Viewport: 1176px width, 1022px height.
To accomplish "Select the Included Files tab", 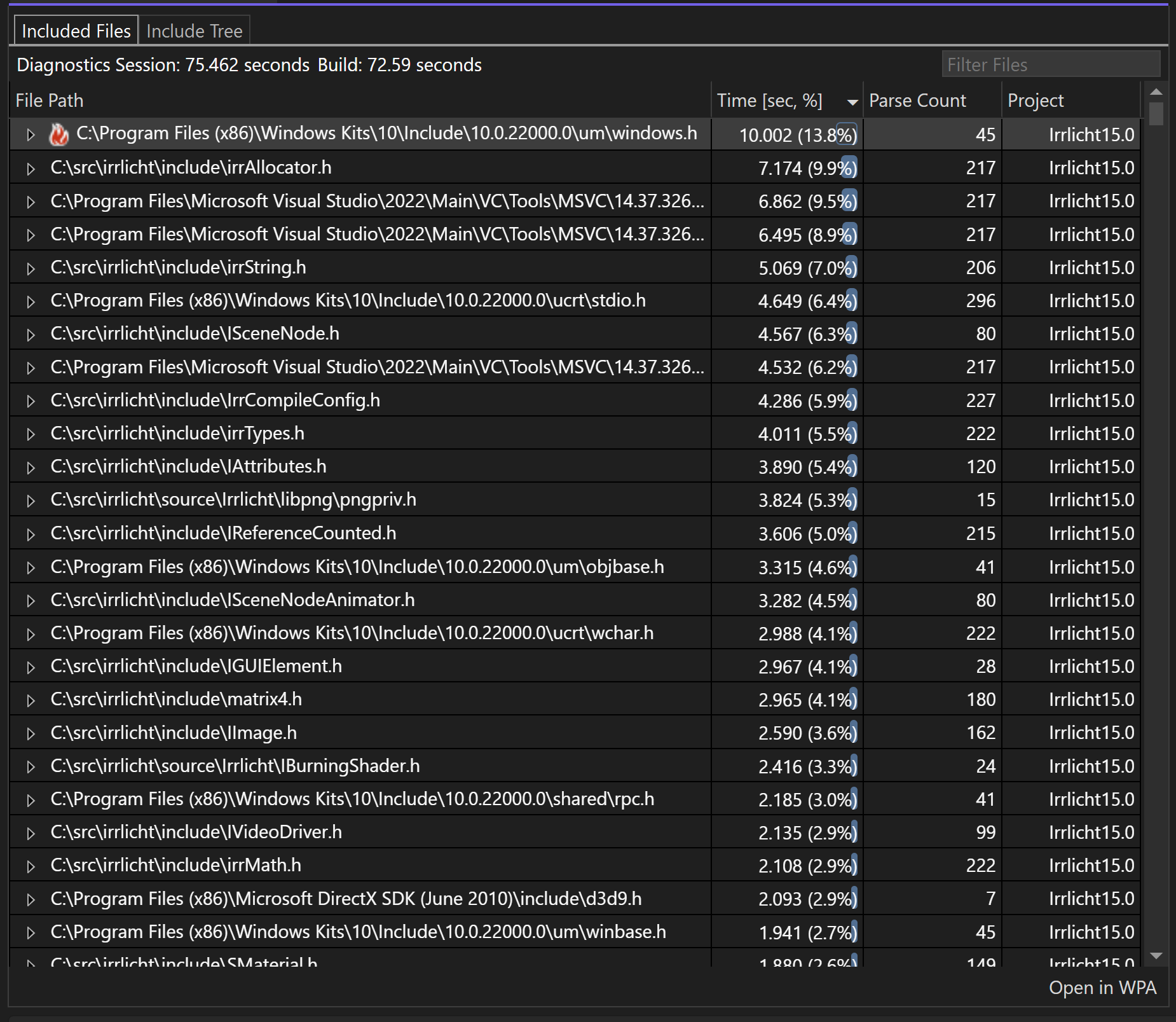I will coord(76,31).
